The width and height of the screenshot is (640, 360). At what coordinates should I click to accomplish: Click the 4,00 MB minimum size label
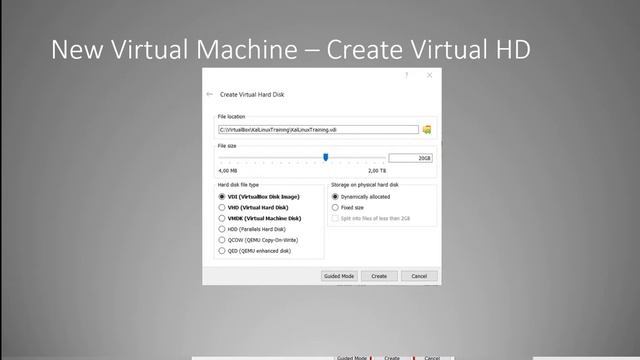228,171
